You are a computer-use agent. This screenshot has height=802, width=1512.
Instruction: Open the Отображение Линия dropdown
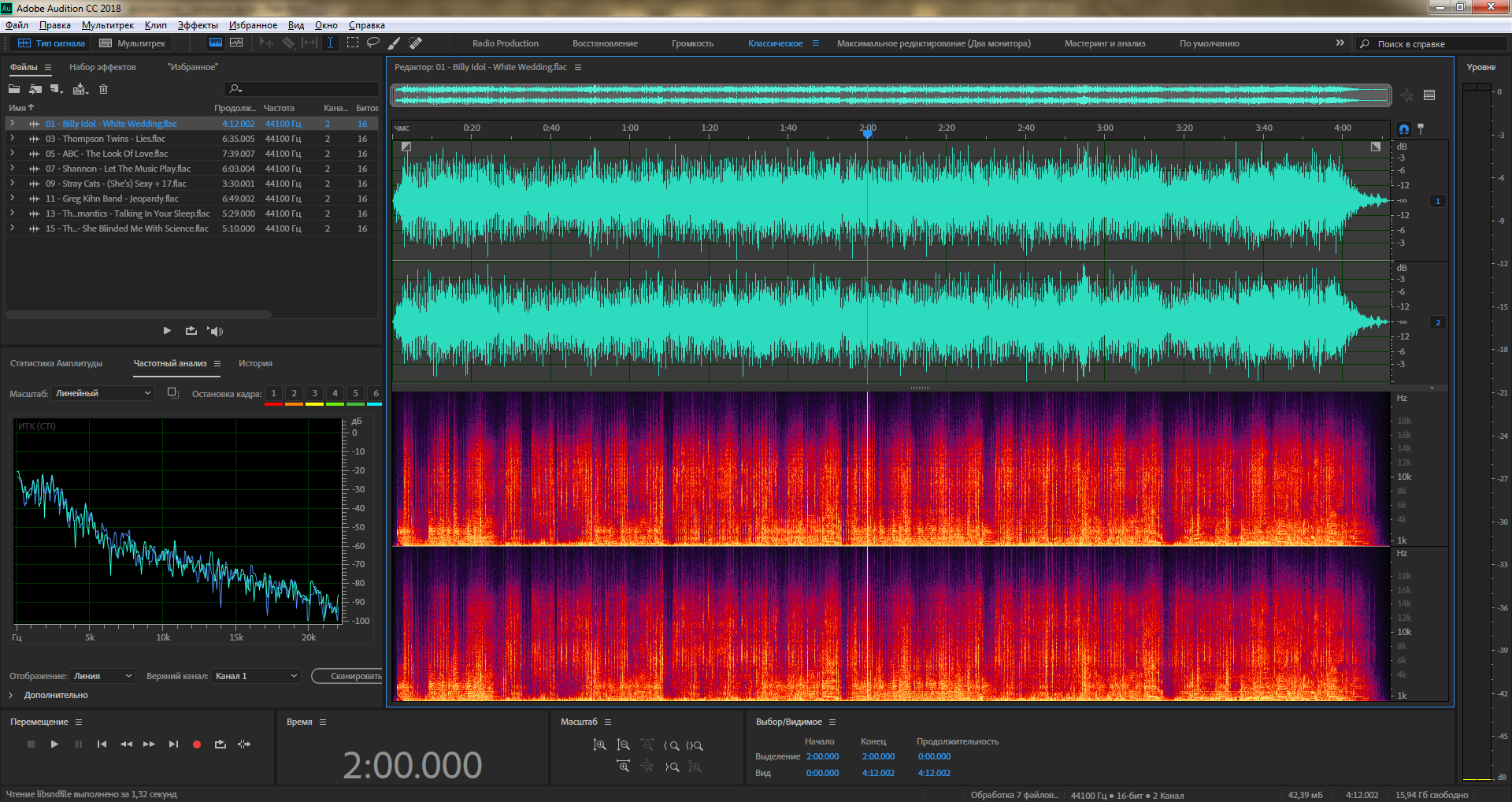click(x=102, y=676)
